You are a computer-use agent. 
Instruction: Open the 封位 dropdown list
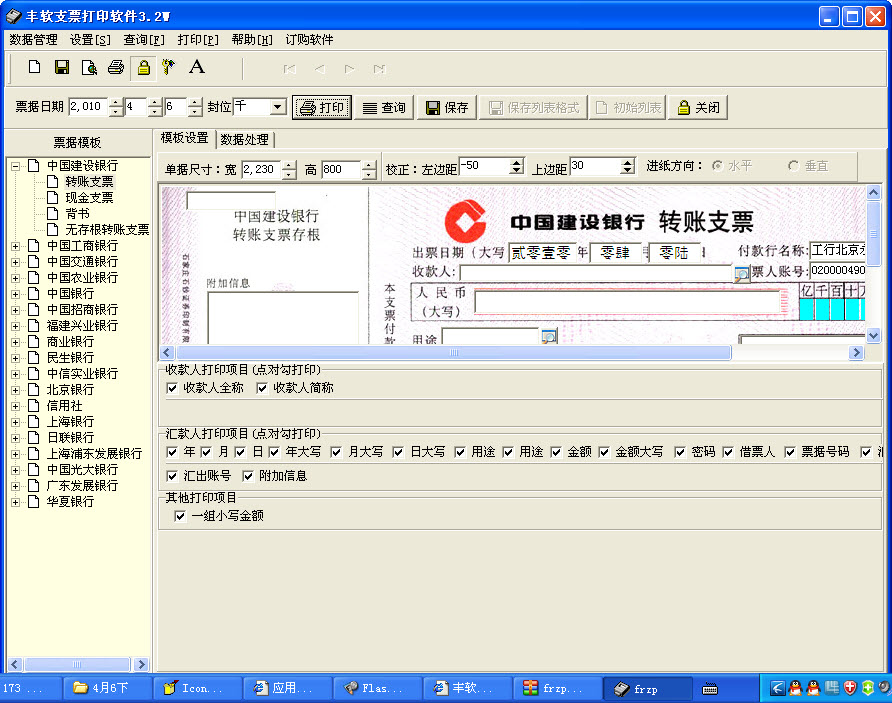point(277,107)
